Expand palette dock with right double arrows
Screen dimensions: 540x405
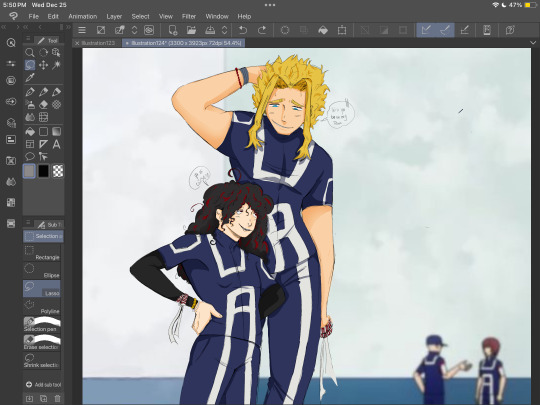[x=68, y=27]
